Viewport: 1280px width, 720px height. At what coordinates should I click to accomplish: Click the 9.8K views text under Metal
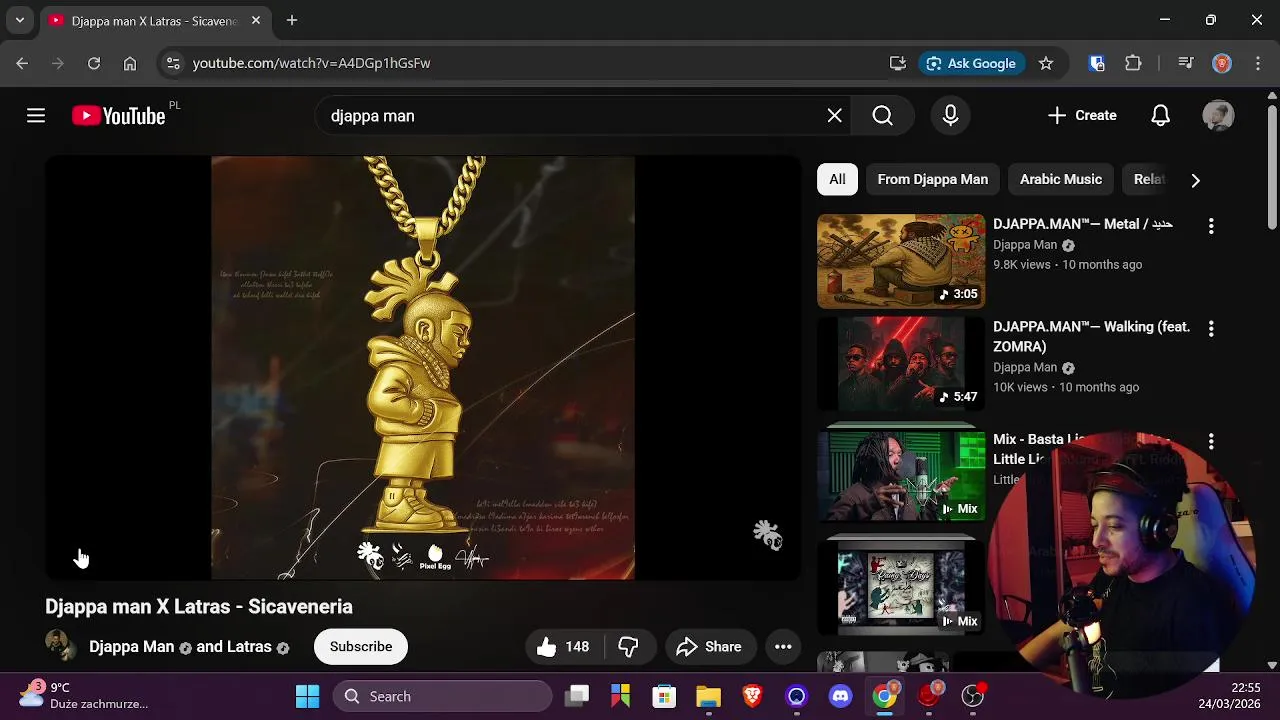(x=1023, y=265)
